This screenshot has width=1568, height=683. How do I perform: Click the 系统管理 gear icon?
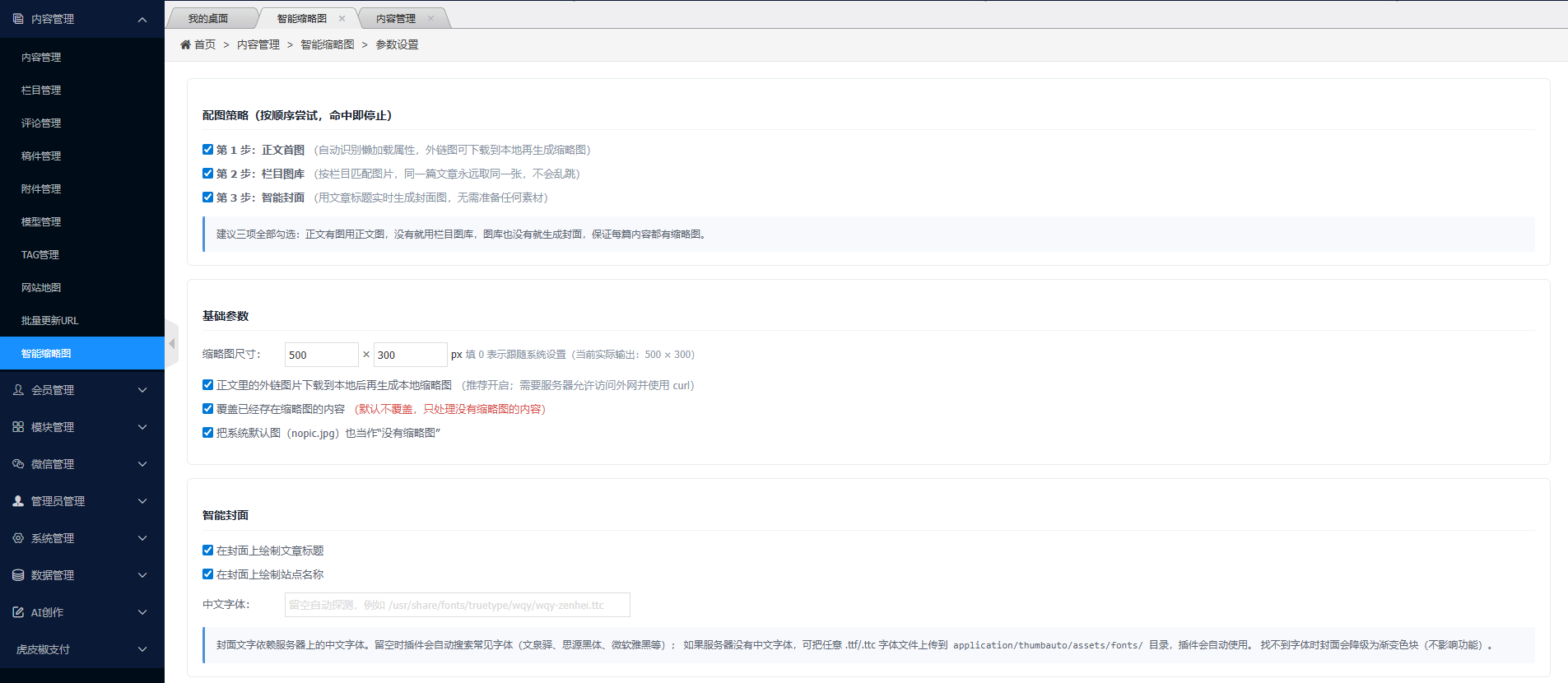point(18,538)
